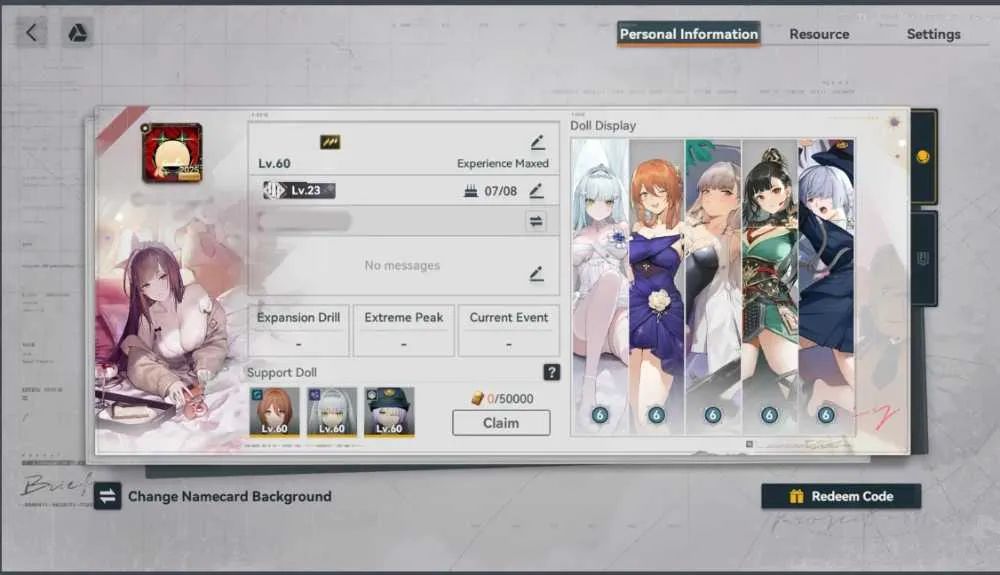The image size is (1000, 575).
Task: Go back with the arrow icon
Action: [x=31, y=32]
